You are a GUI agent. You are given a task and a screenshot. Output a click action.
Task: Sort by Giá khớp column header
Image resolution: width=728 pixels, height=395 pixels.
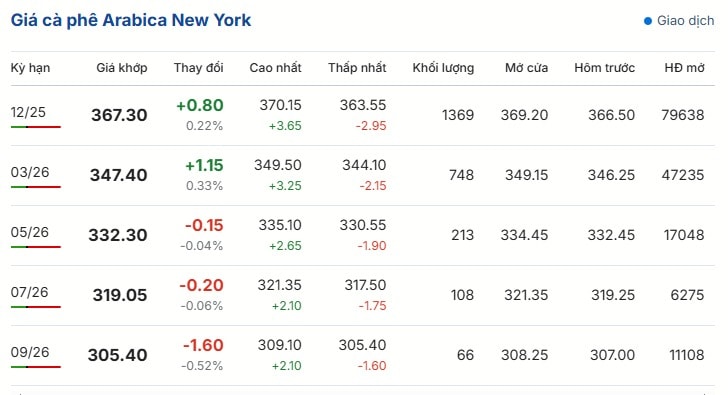tap(122, 68)
